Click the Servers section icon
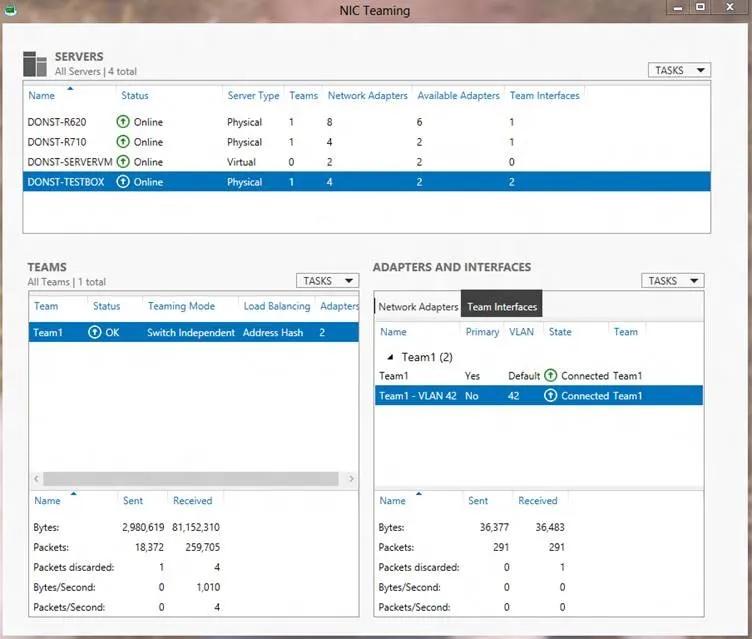Image resolution: width=752 pixels, height=639 pixels. (35, 64)
